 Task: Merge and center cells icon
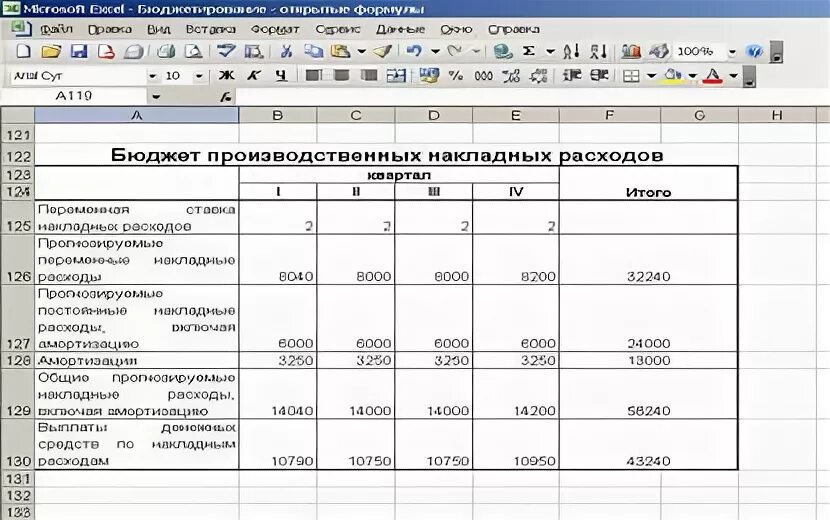coord(396,76)
